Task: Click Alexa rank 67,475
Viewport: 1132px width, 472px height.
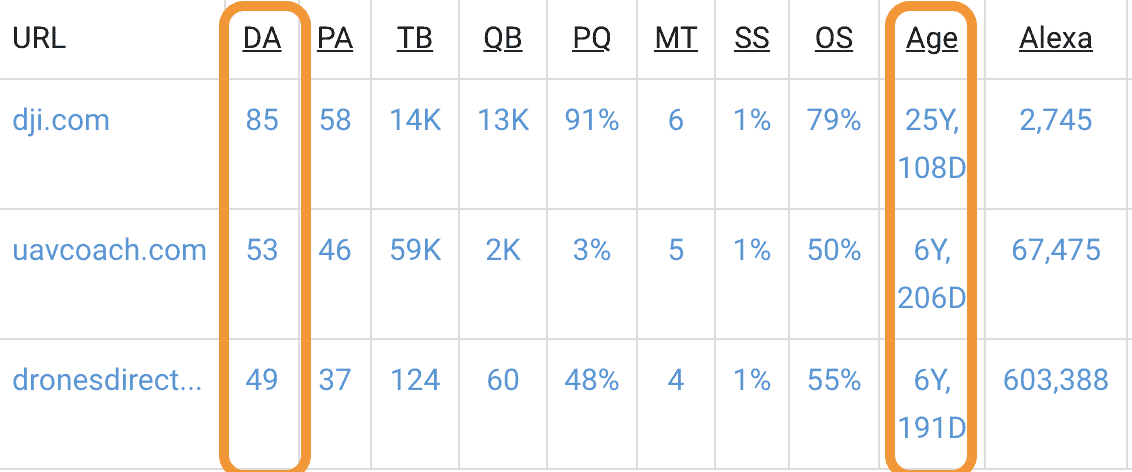Action: [x=1056, y=249]
